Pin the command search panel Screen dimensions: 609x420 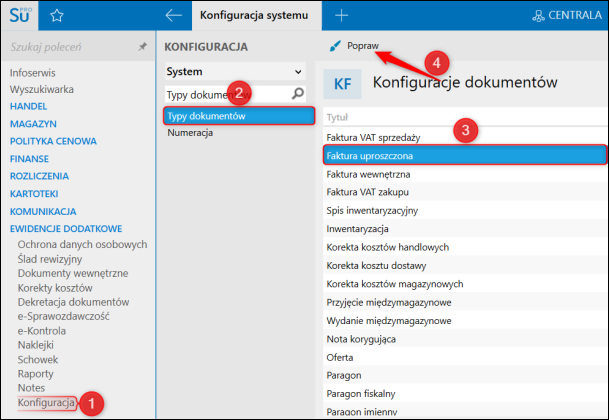point(143,47)
